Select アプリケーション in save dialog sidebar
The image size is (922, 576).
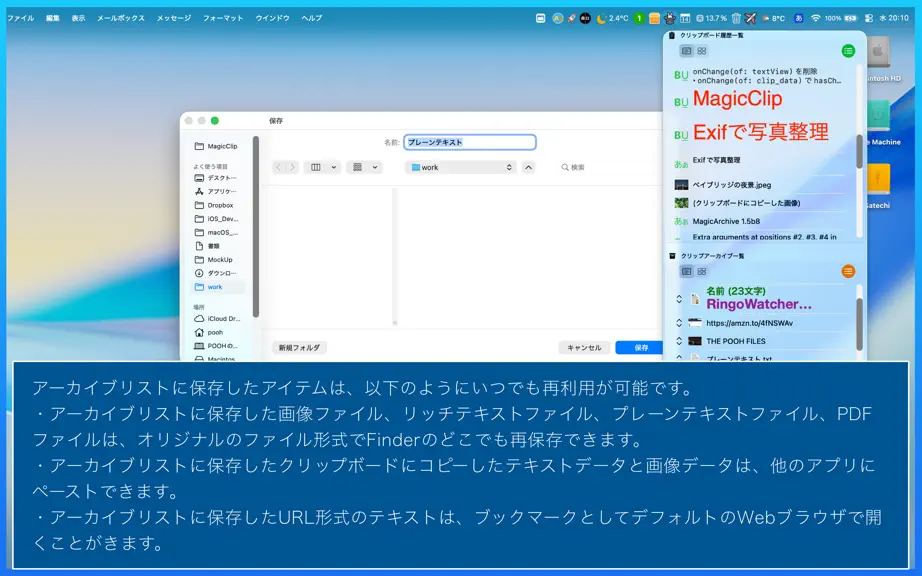[x=216, y=192]
